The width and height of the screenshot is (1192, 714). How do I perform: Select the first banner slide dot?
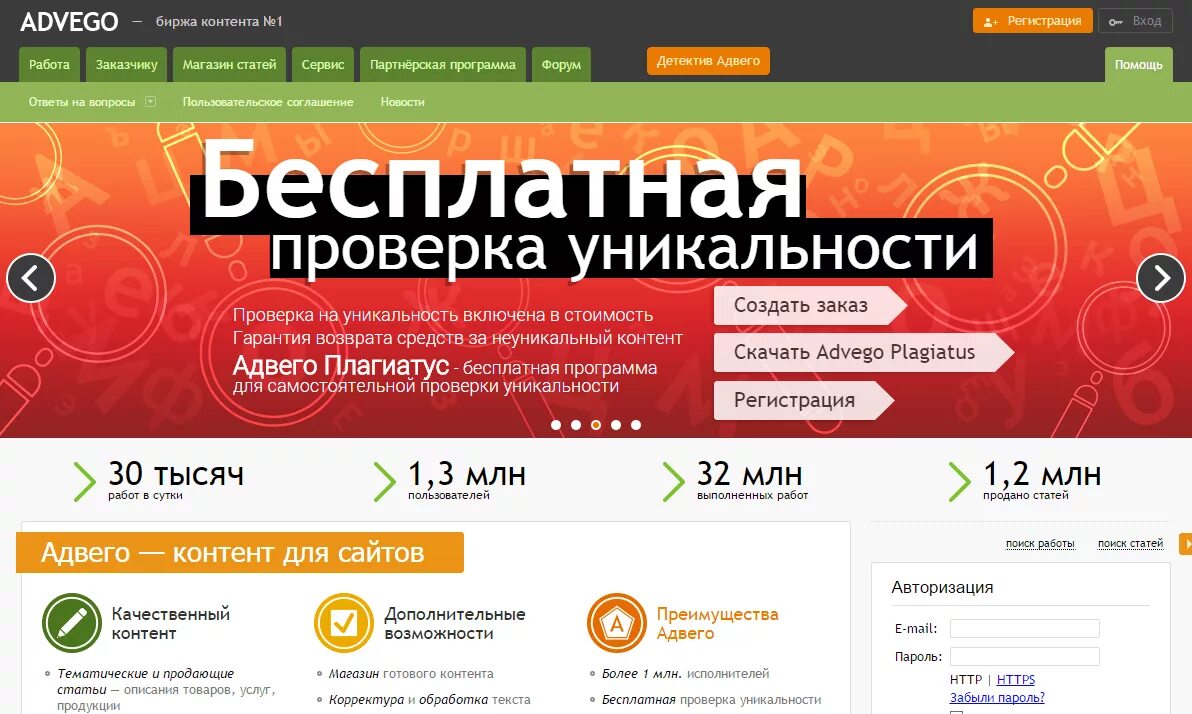pyautogui.click(x=556, y=425)
